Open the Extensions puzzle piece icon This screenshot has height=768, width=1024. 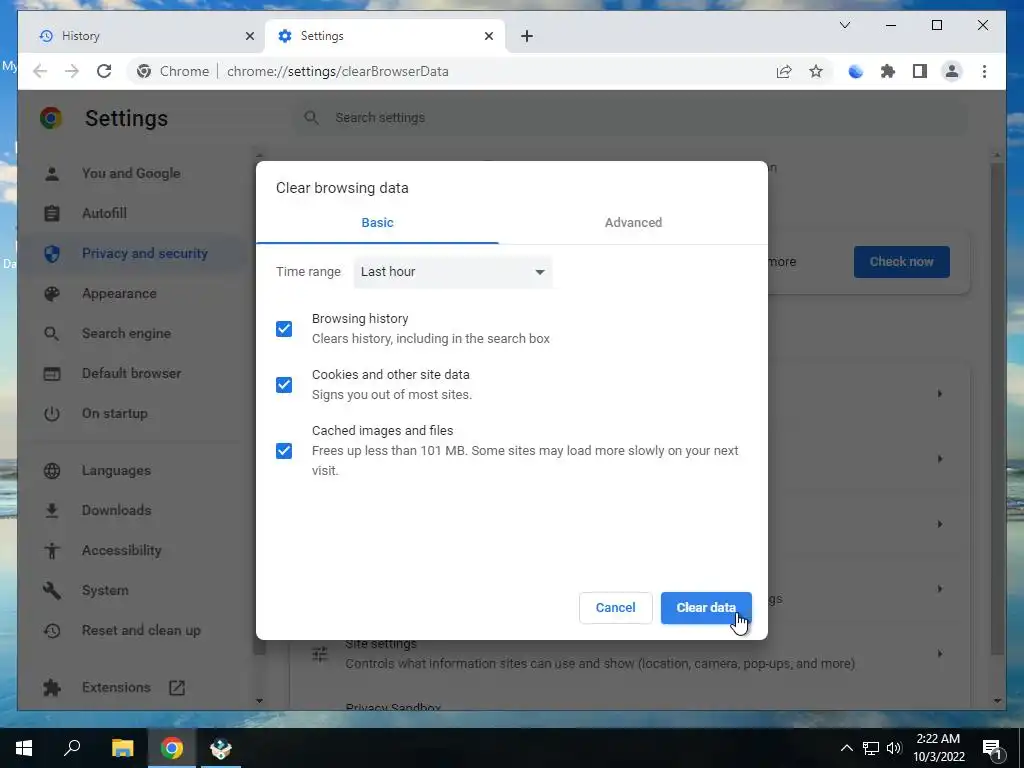888,71
